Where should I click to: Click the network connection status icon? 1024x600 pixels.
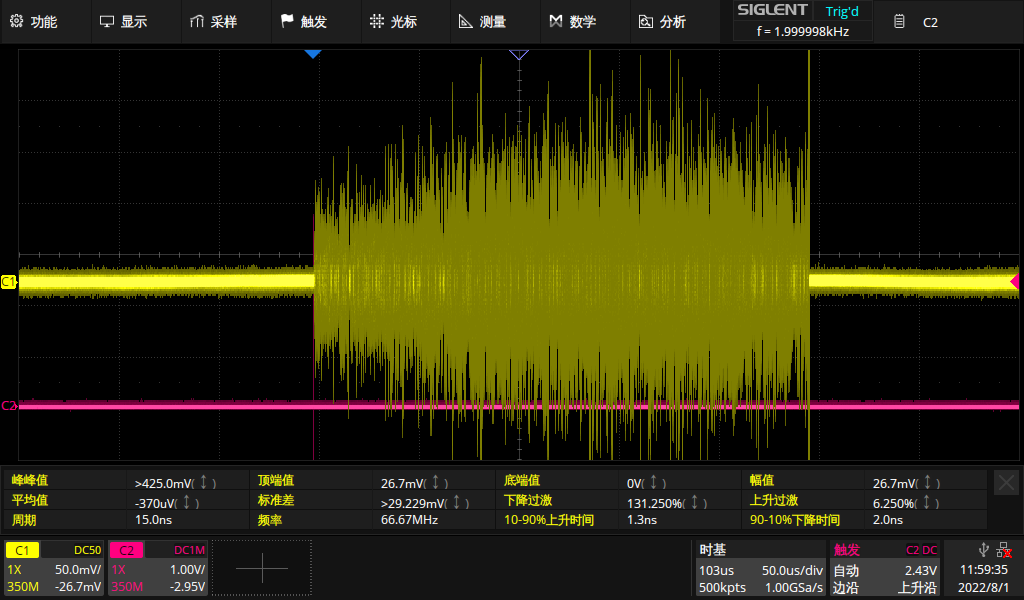click(x=1003, y=548)
